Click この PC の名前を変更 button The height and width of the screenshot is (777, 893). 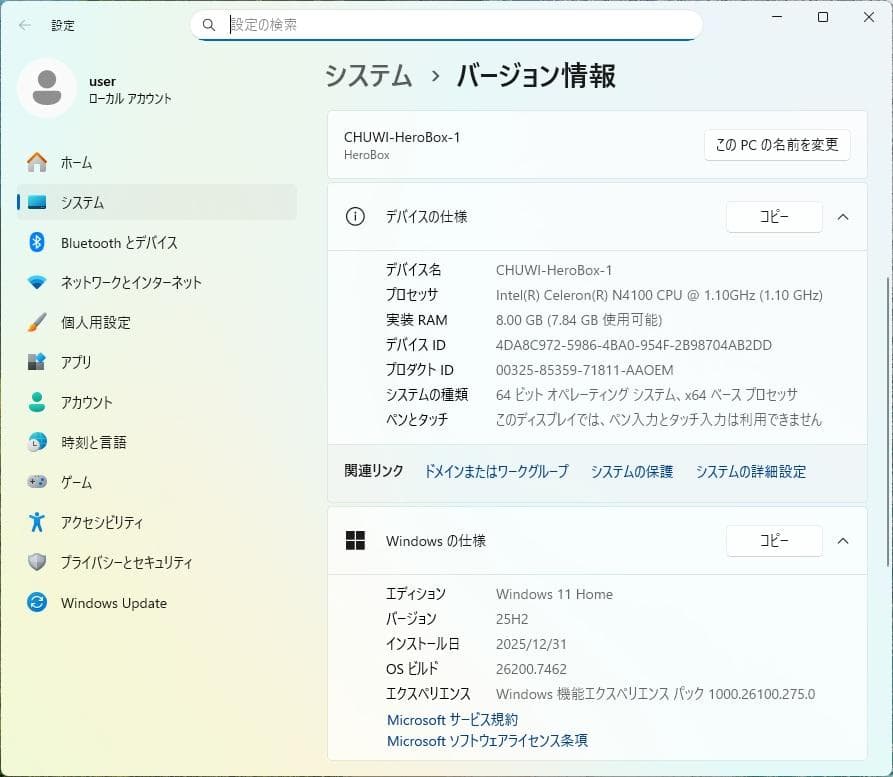tap(777, 145)
